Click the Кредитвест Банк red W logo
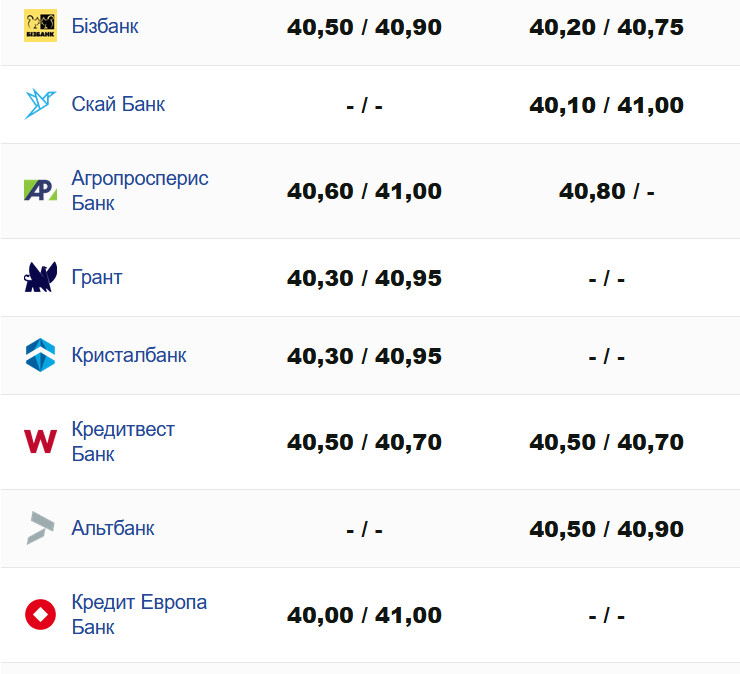 pos(41,441)
